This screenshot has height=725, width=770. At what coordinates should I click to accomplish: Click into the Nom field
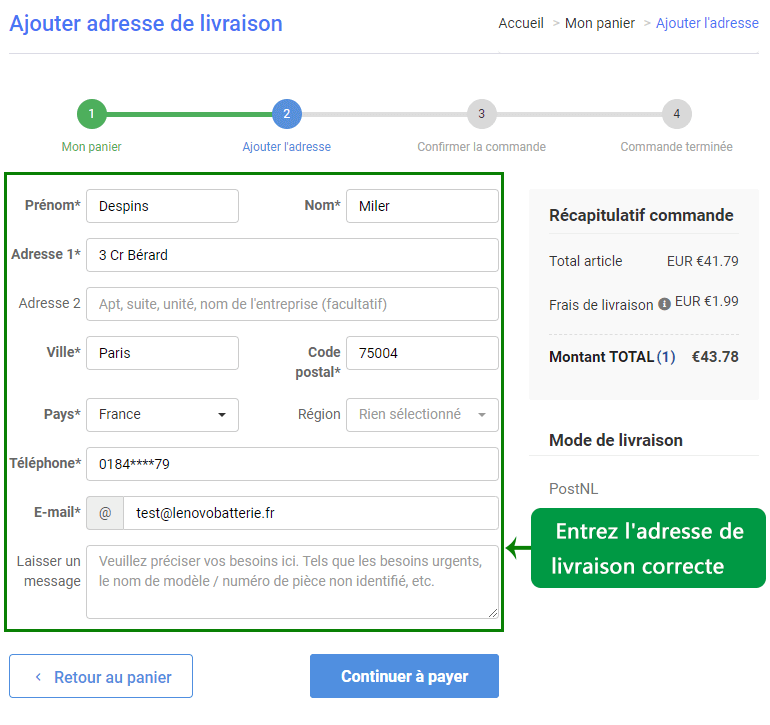coord(421,206)
